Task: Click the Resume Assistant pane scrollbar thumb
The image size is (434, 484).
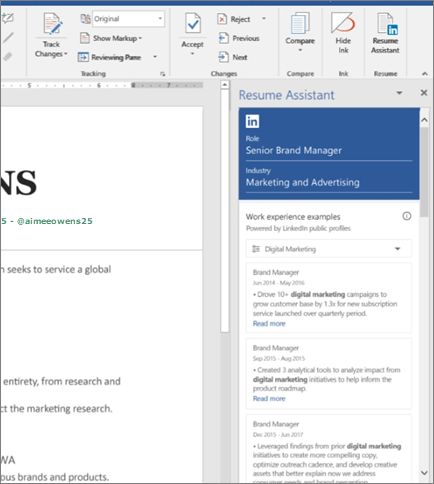Action: tap(424, 172)
